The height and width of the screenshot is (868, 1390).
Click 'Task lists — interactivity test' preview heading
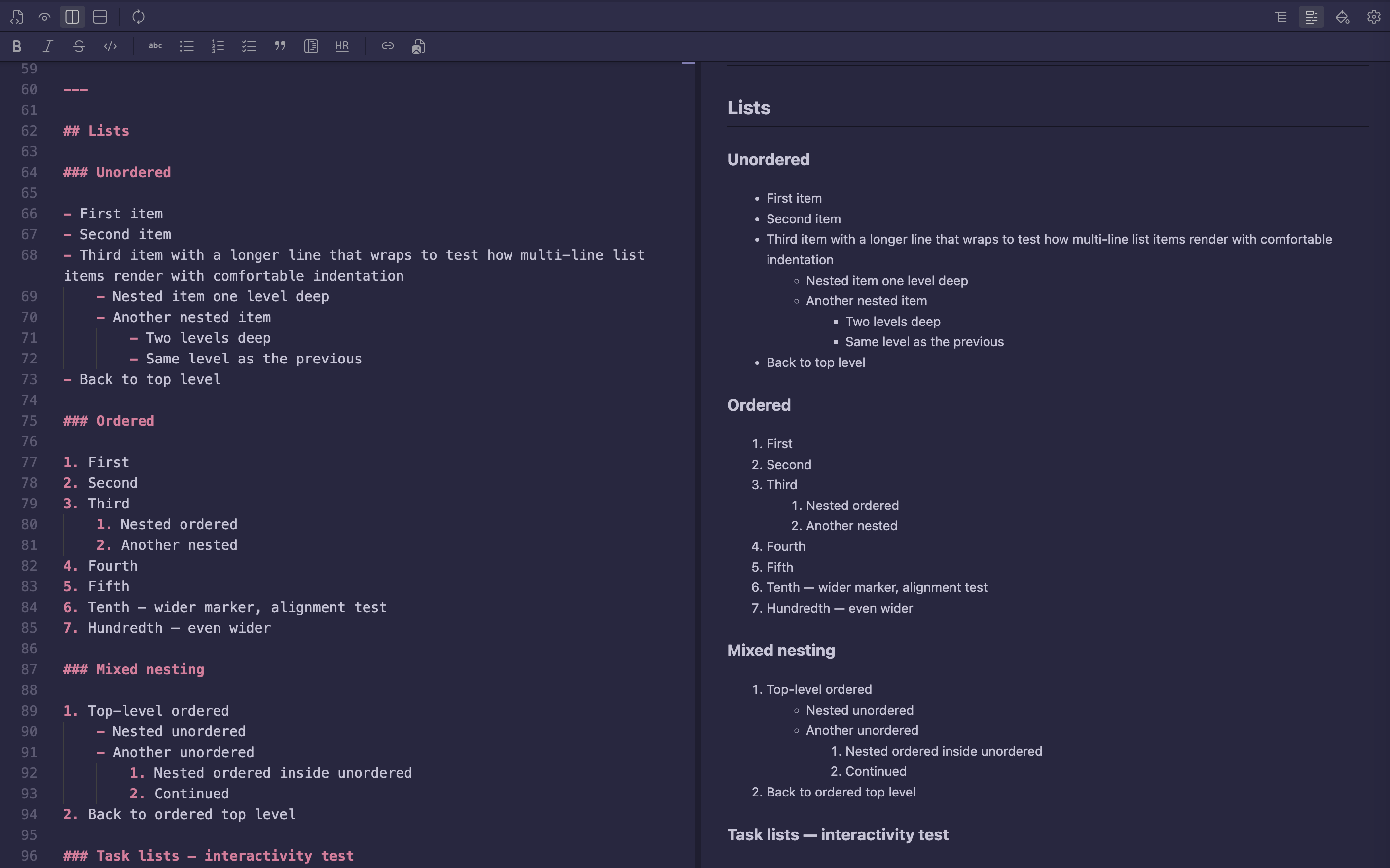tap(838, 834)
